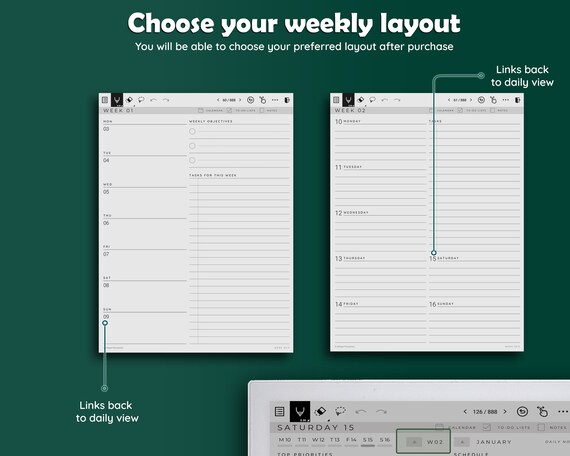Redo stroke on Week 01 page
The image size is (570, 456).
point(166,100)
